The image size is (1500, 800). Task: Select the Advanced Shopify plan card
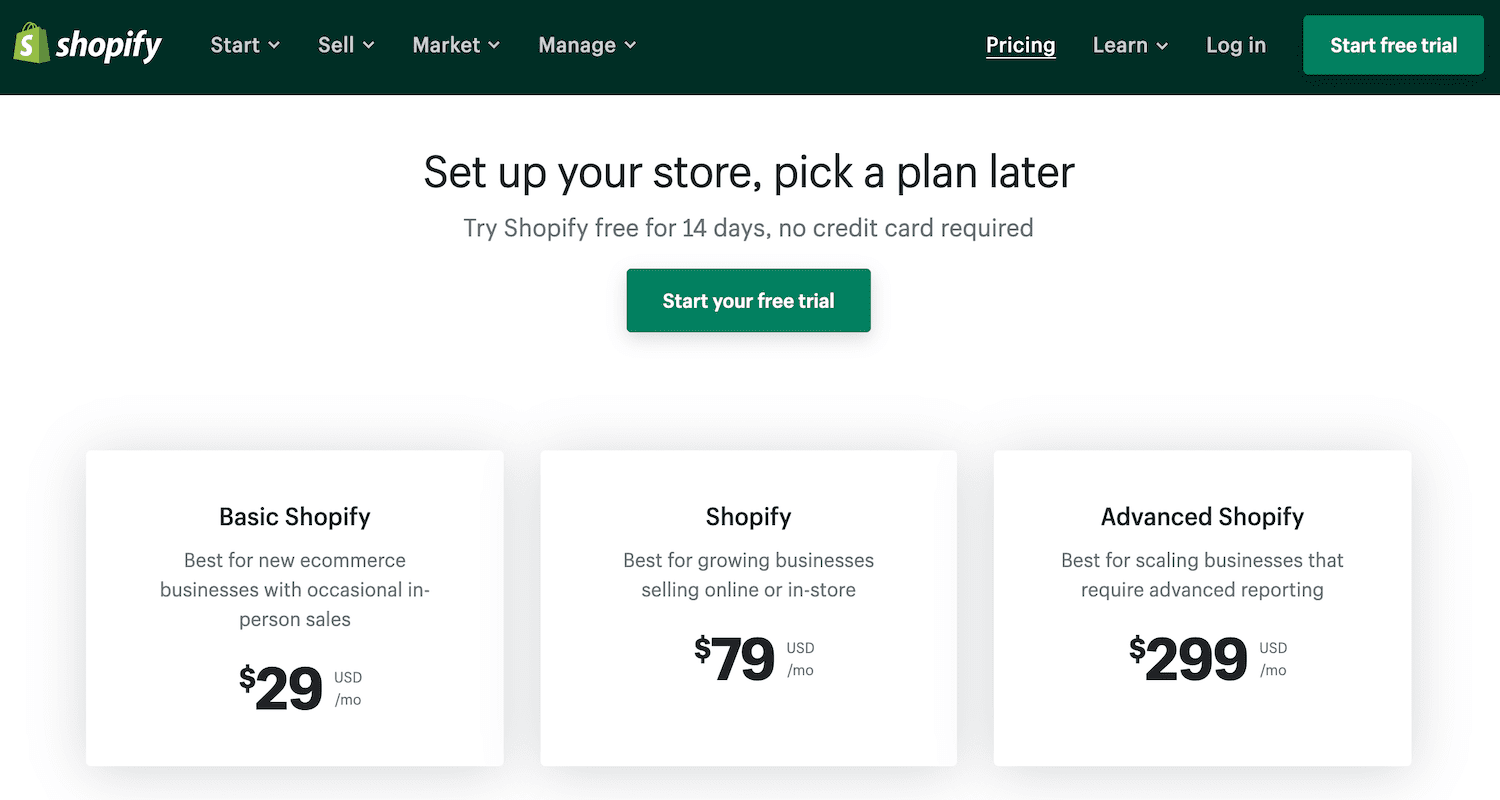click(x=1202, y=607)
